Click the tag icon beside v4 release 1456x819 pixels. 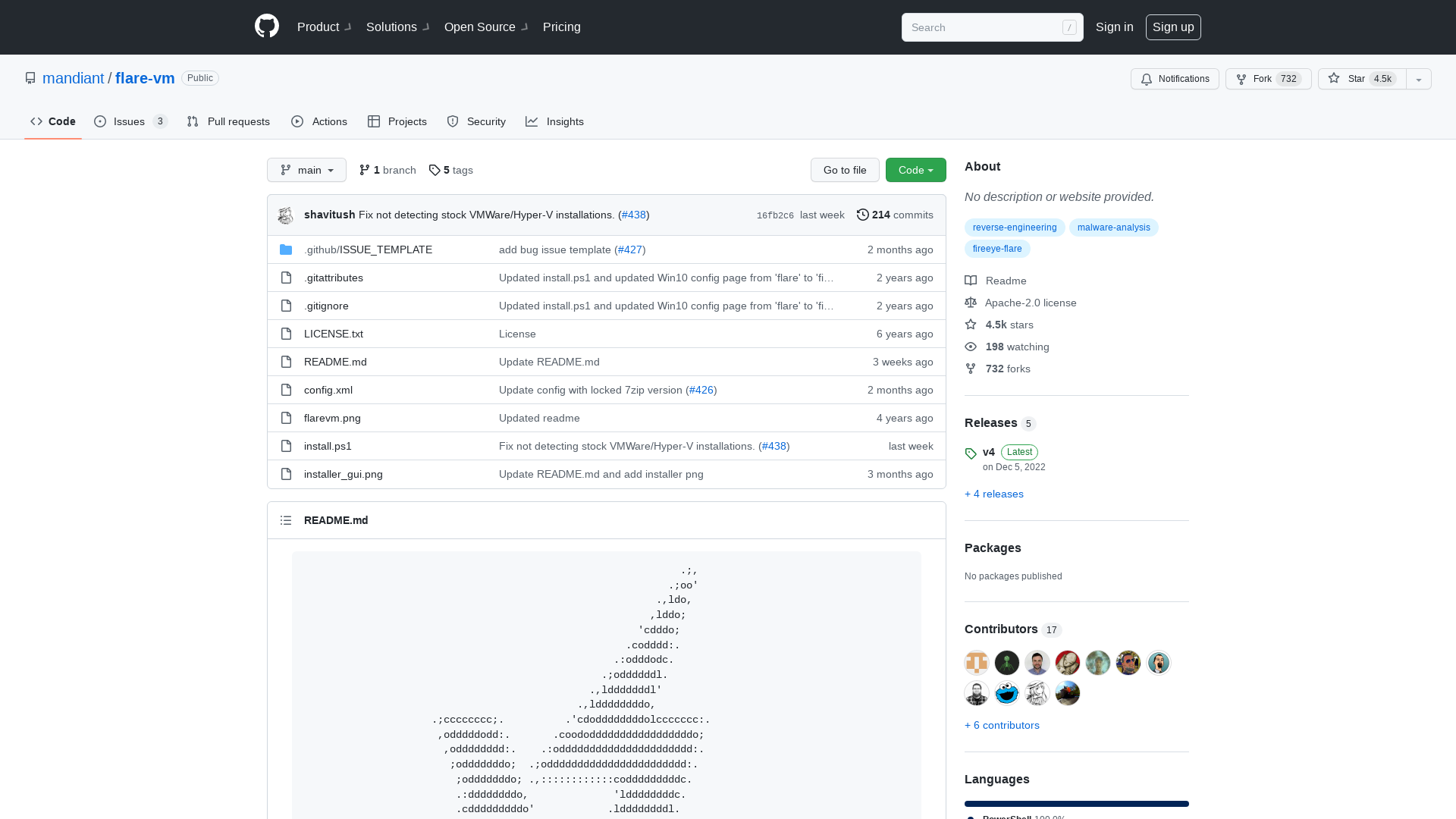pos(971,453)
